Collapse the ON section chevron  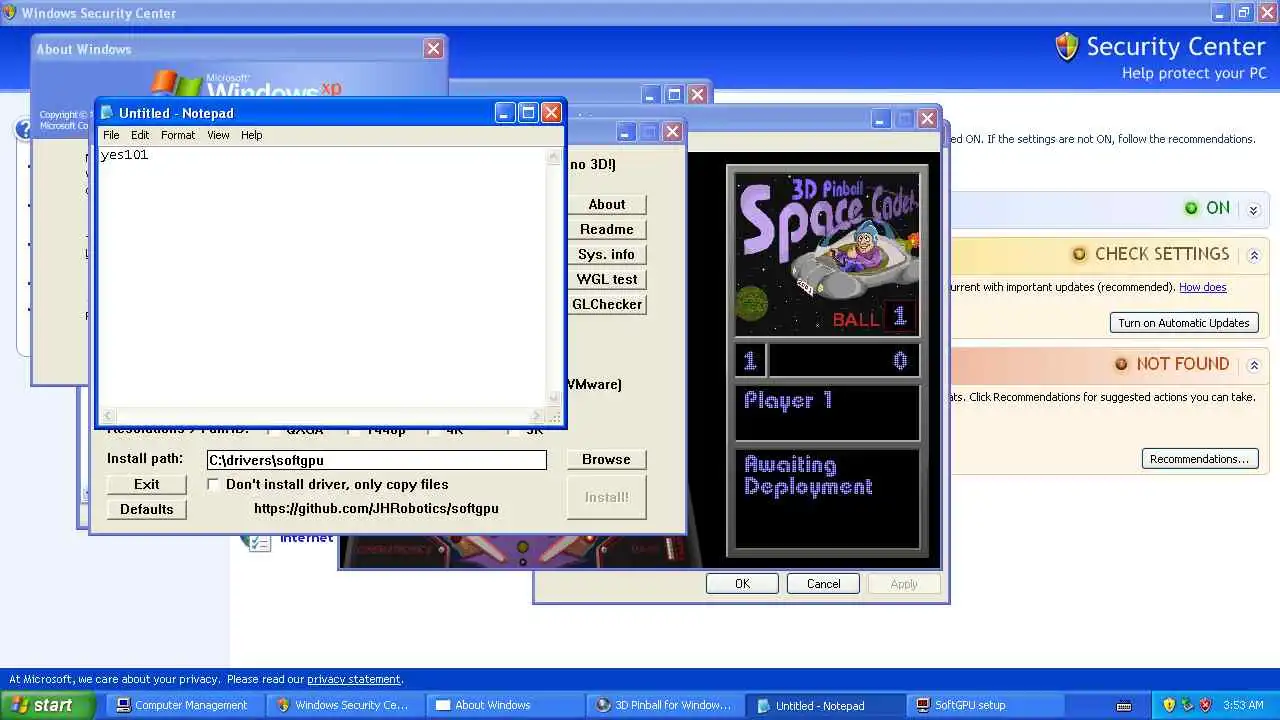pyautogui.click(x=1253, y=210)
